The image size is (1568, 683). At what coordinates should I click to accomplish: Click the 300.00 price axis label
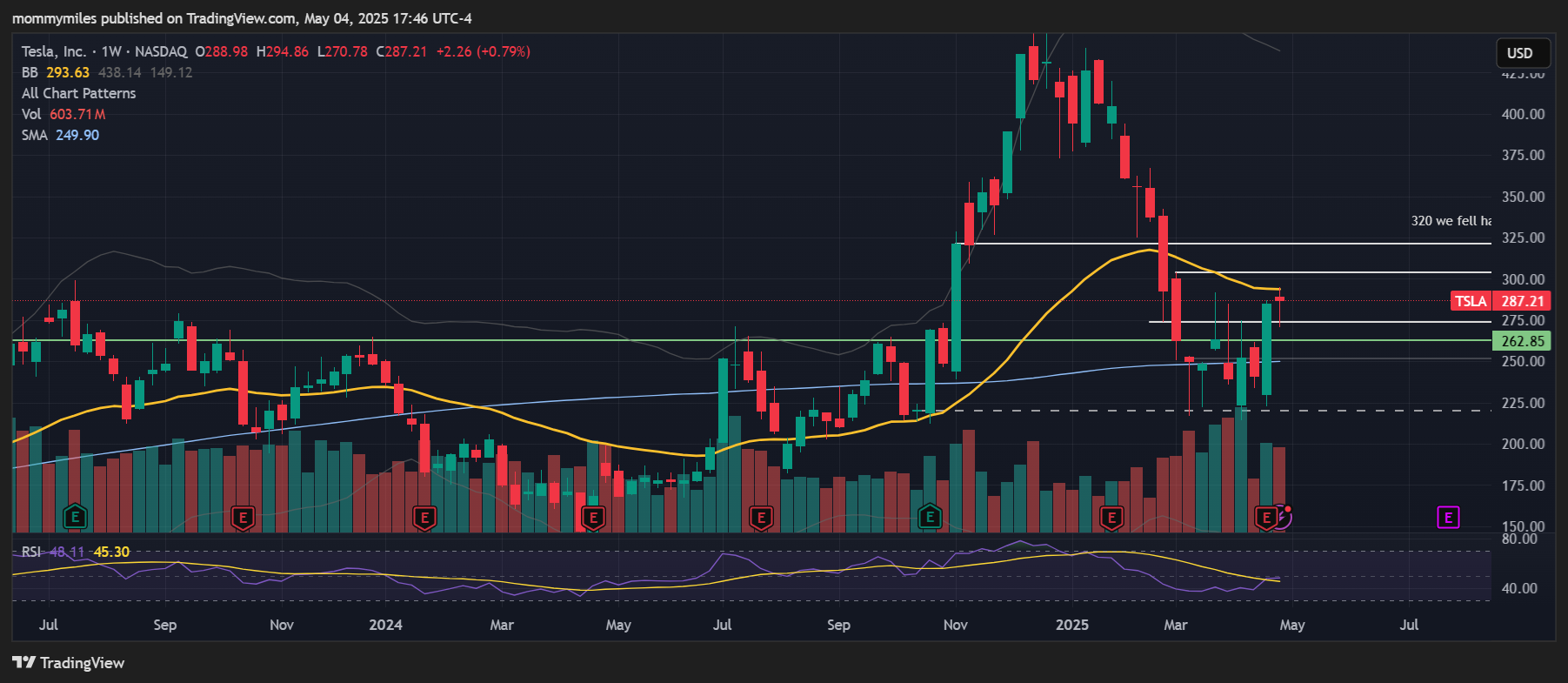[1523, 279]
